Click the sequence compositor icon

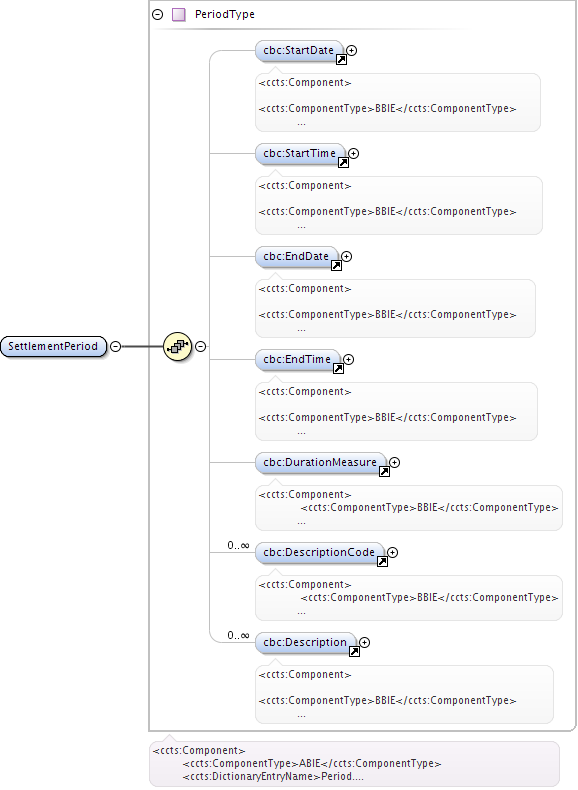(177, 347)
